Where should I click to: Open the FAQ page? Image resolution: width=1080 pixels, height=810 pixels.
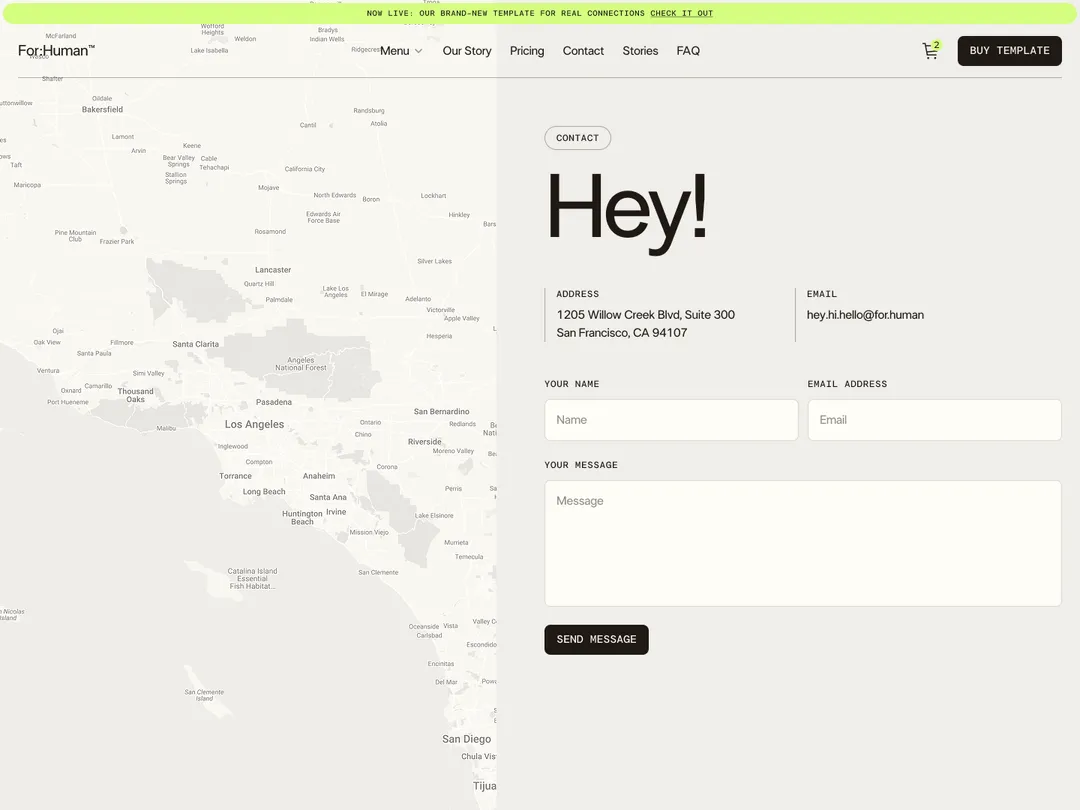point(688,50)
